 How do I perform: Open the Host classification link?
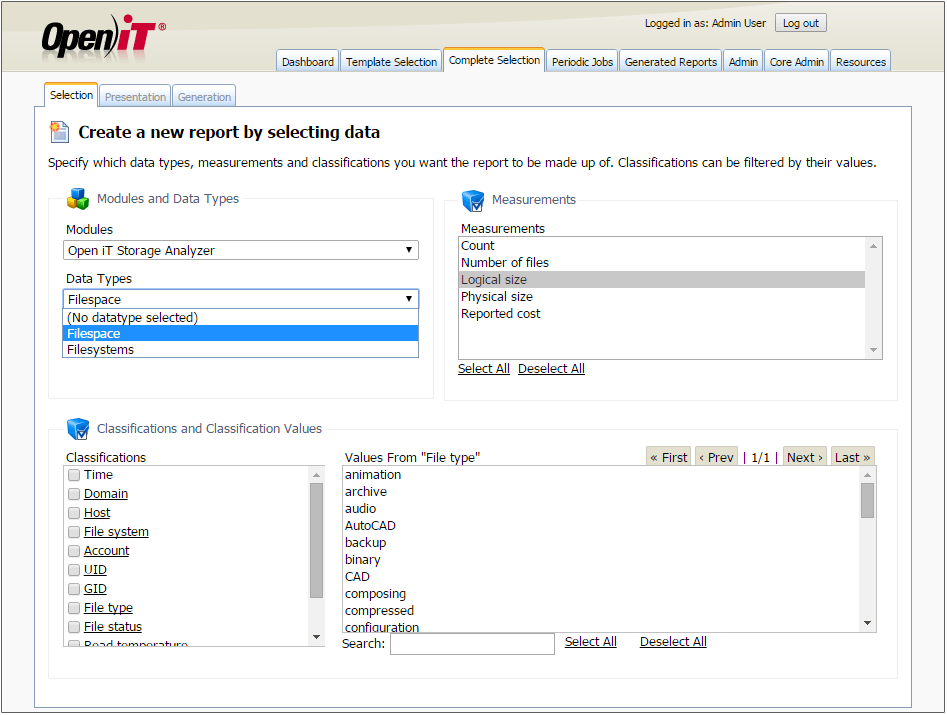click(97, 513)
